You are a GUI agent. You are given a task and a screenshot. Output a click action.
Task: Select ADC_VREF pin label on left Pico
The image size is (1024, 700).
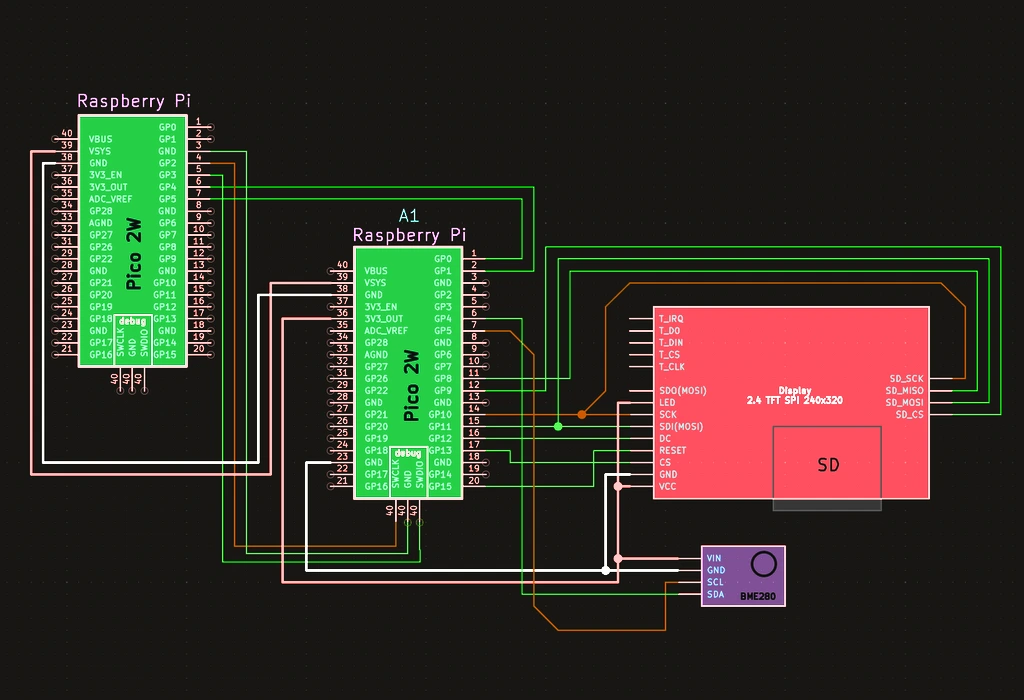110,199
